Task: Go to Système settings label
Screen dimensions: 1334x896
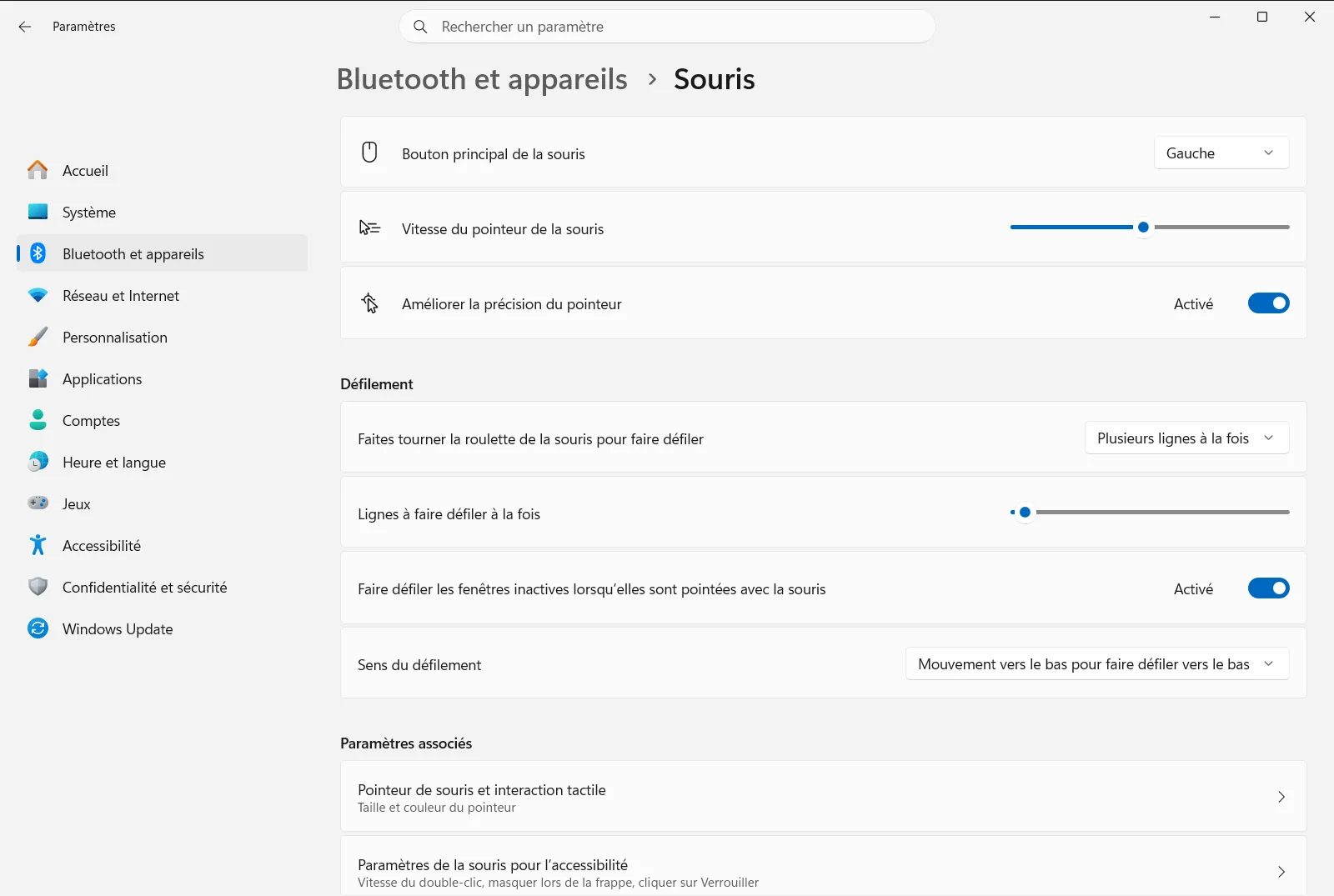Action: 89,212
